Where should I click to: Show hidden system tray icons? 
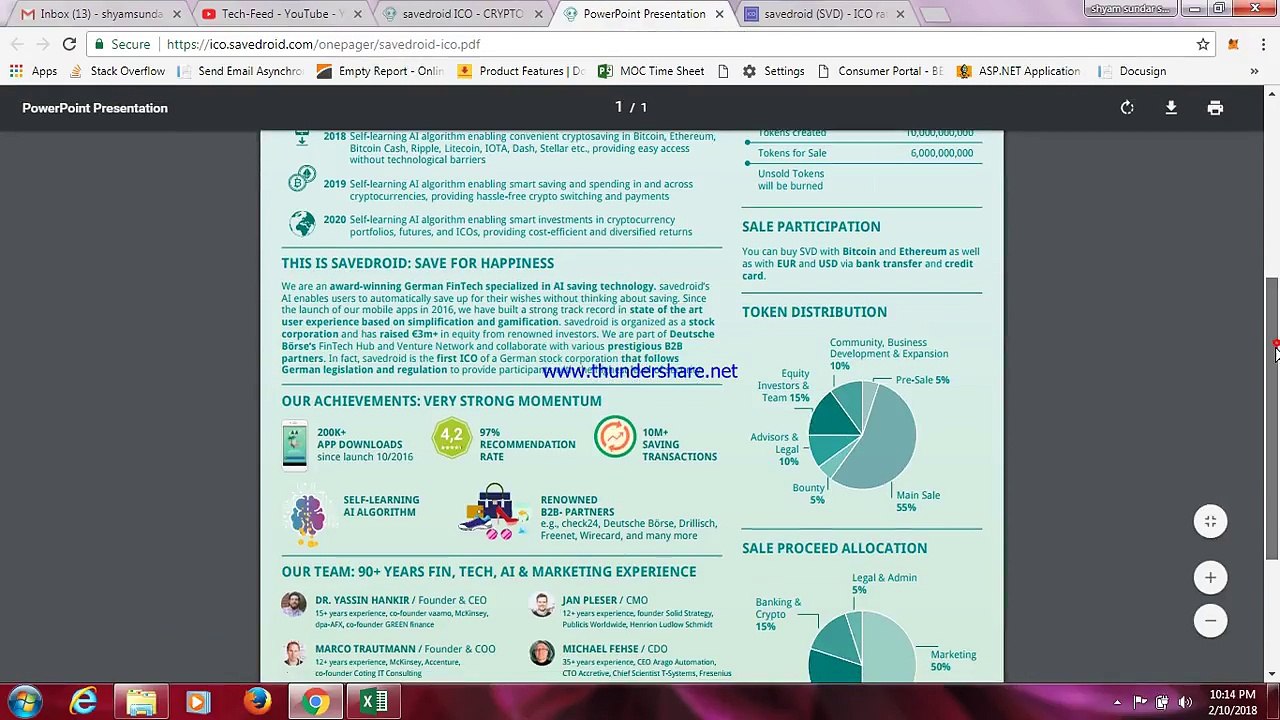tap(1117, 702)
